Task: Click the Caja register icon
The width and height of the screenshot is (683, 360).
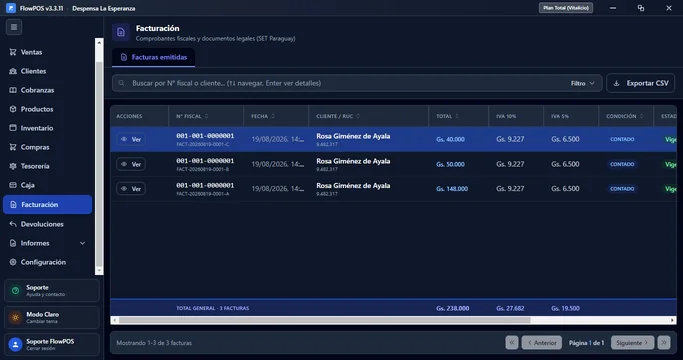Action: click(x=13, y=185)
